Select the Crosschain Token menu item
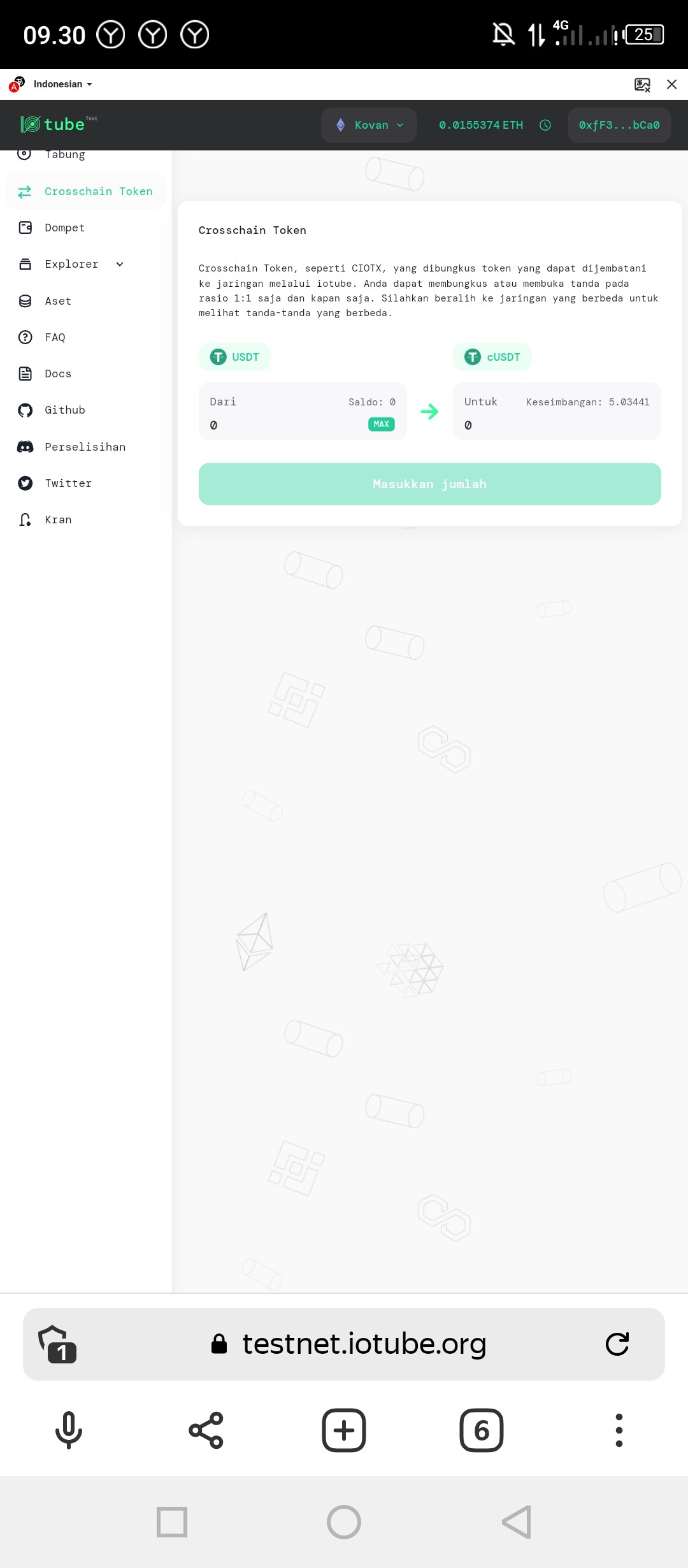 click(86, 191)
